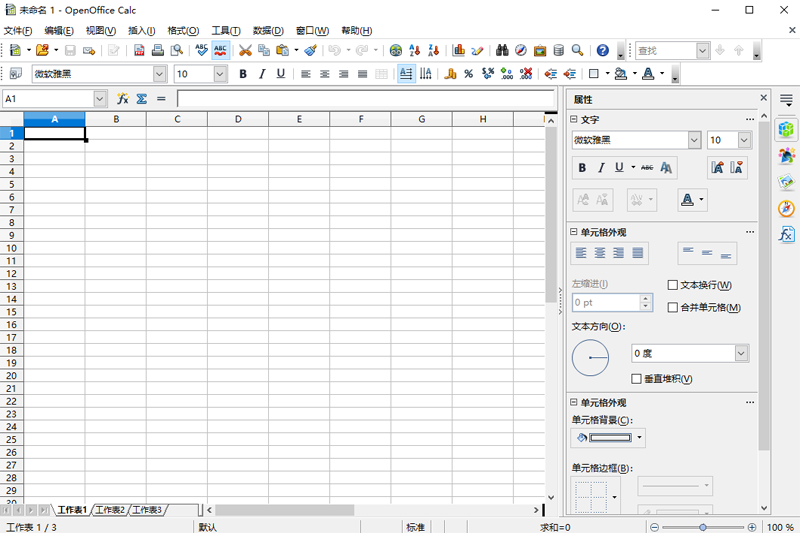Viewport: 800px width, 533px height.
Task: Click the sidebar font color A swatch
Action: [687, 199]
